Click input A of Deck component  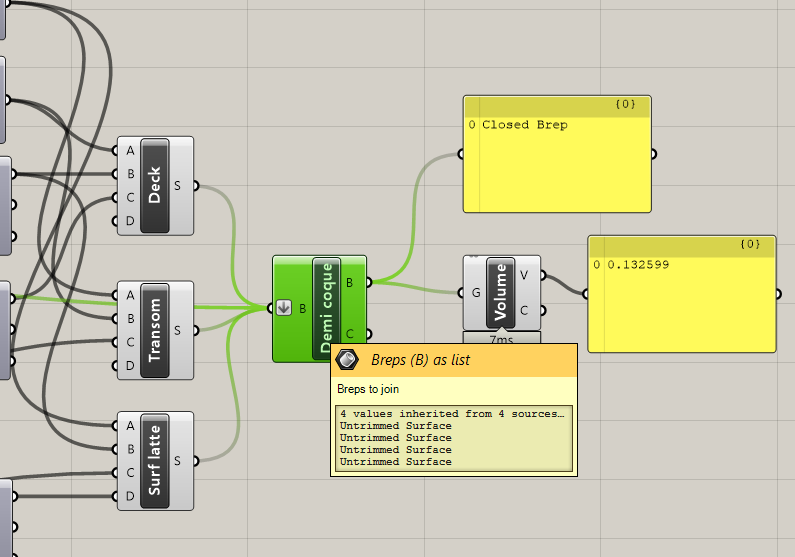pyautogui.click(x=130, y=151)
